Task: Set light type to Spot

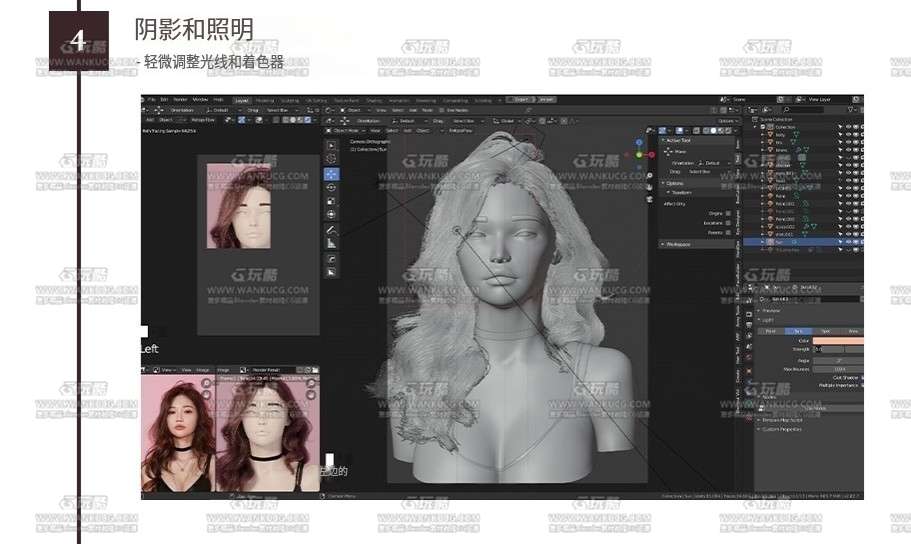Action: pyautogui.click(x=826, y=331)
